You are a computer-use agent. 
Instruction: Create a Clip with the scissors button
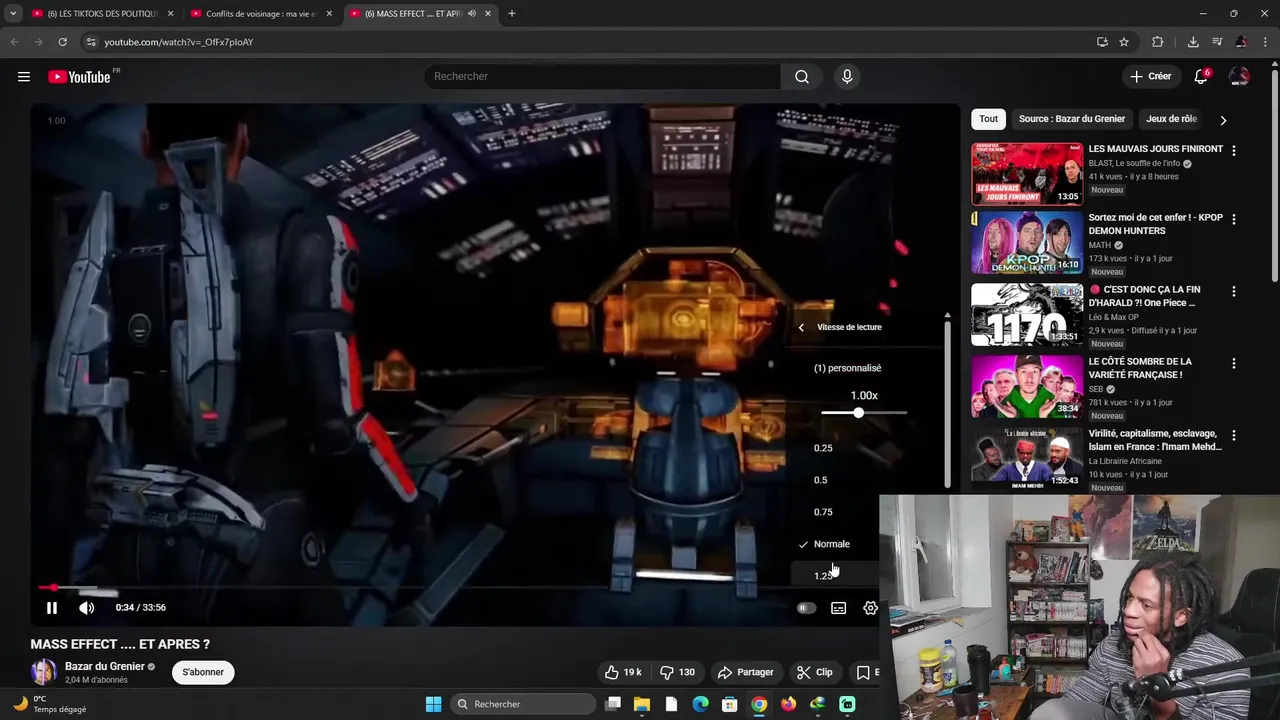815,672
